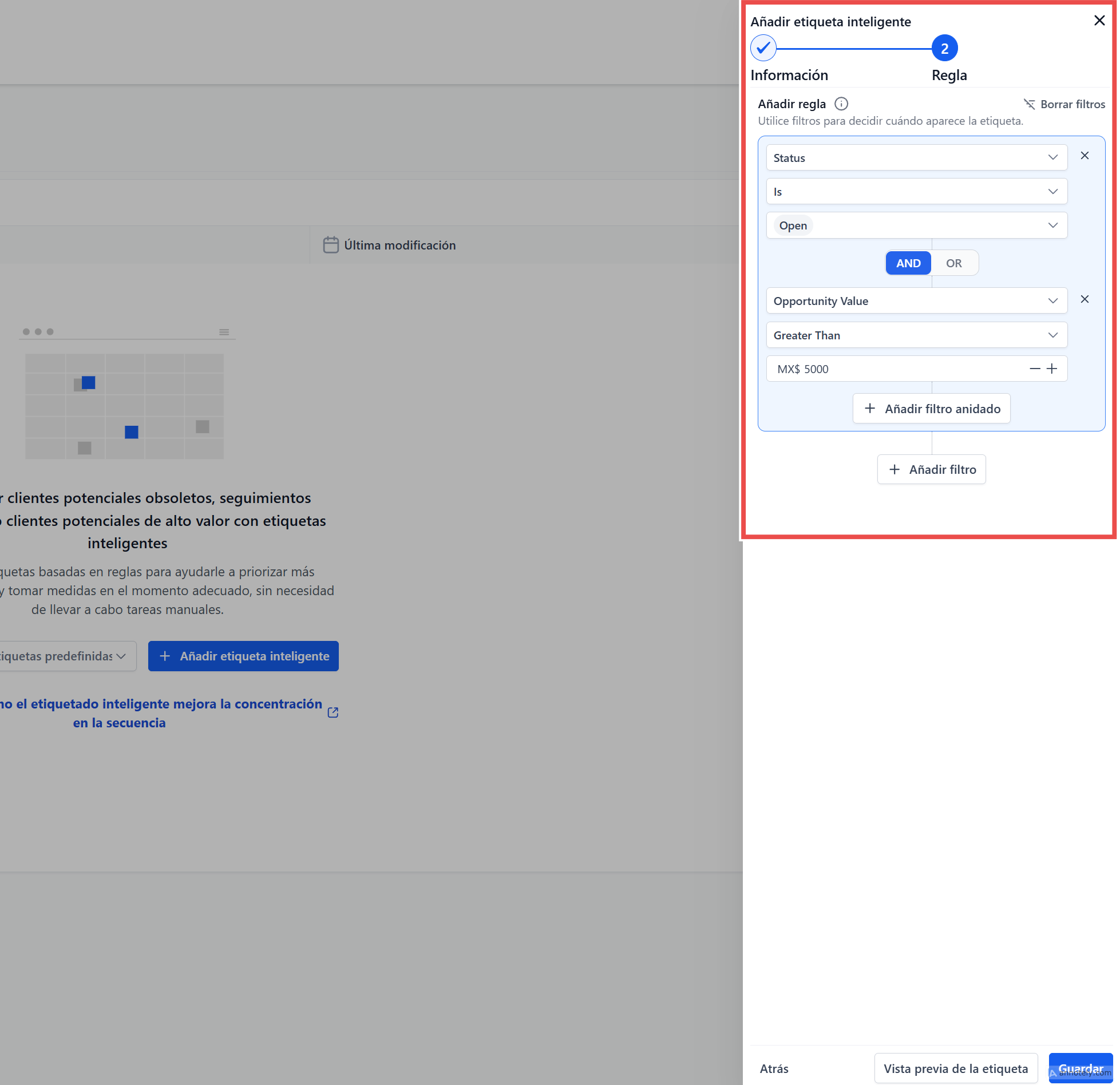Screen dimensions: 1120x1085
Task: Select step 2 Regla in the wizard
Action: pos(944,49)
